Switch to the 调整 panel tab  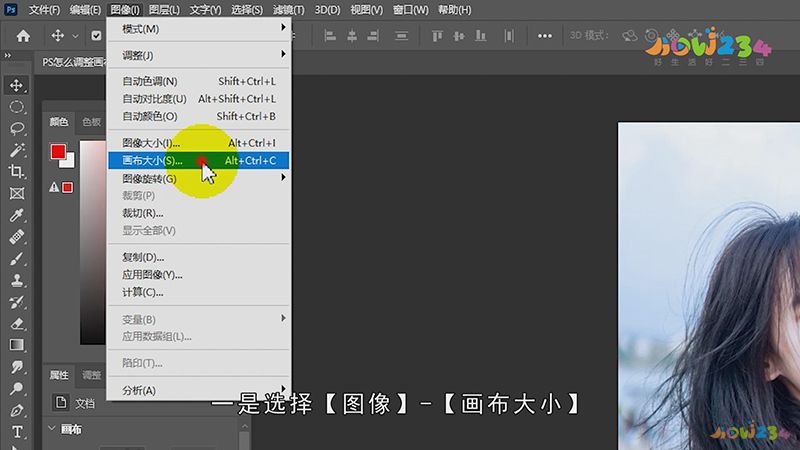[91, 375]
